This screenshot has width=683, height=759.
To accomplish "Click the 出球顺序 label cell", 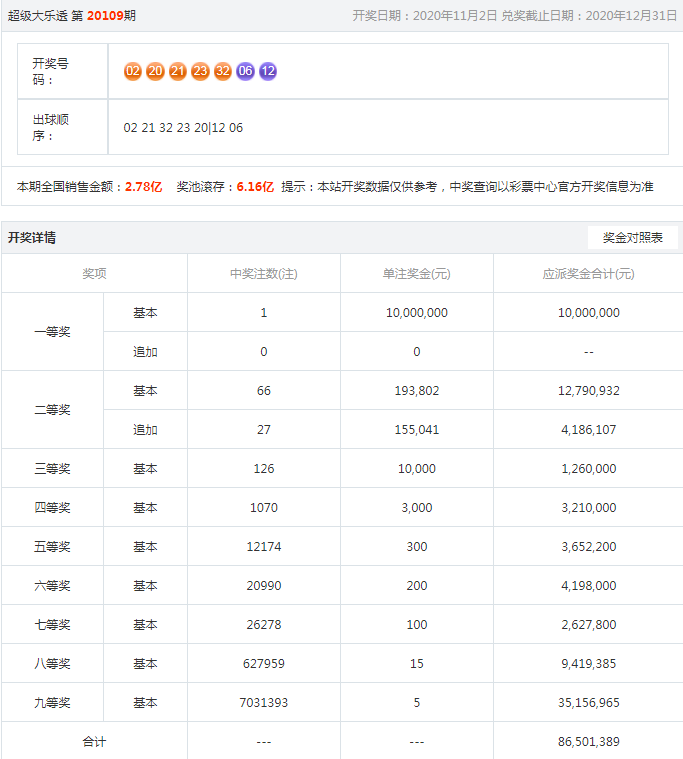I will coord(62,127).
